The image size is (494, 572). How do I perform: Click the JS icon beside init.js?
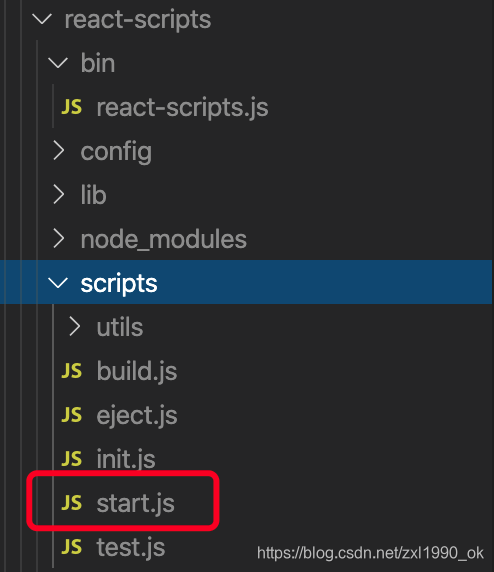72,459
